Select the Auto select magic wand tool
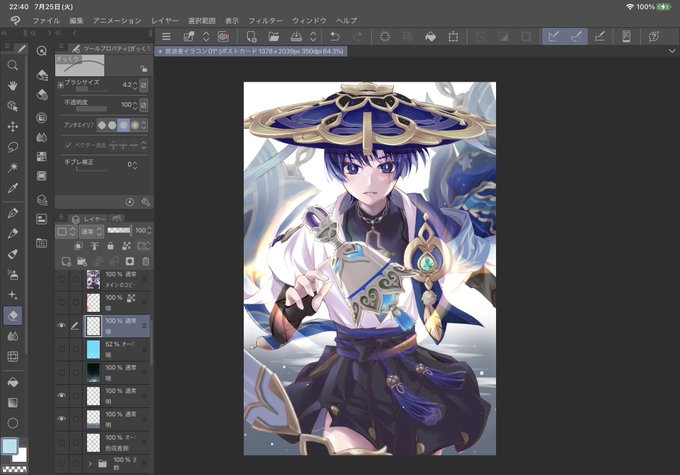Image resolution: width=680 pixels, height=475 pixels. click(x=13, y=167)
